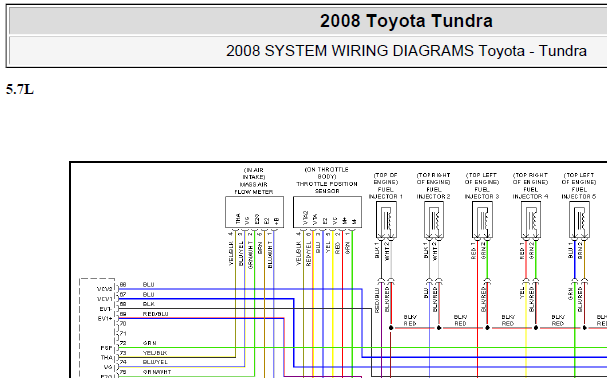Click the BLU wire label at pin 67
607x378 pixels.
[x=148, y=295]
